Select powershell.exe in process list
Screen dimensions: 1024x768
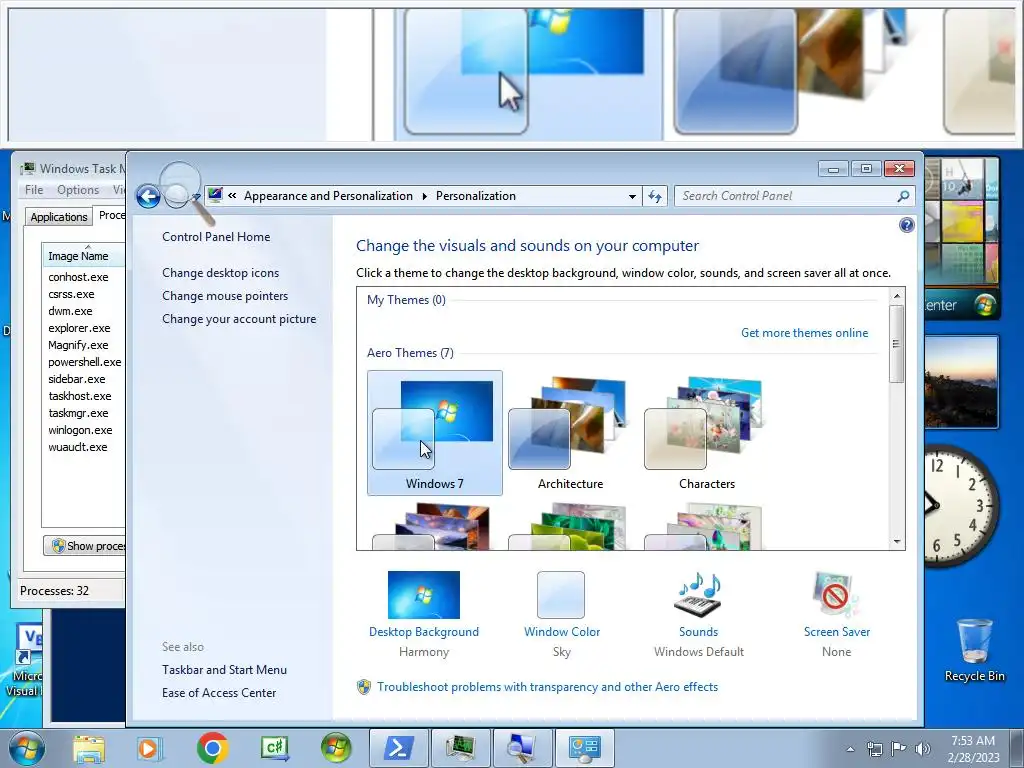point(84,362)
